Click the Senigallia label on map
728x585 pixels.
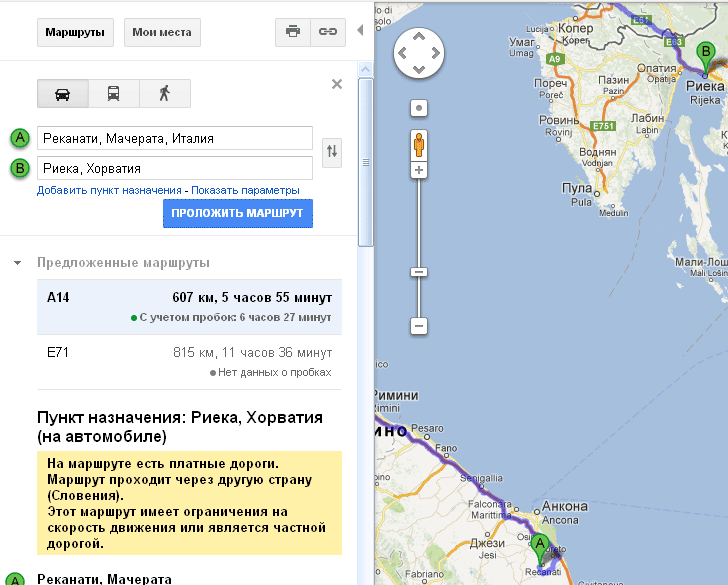point(481,478)
